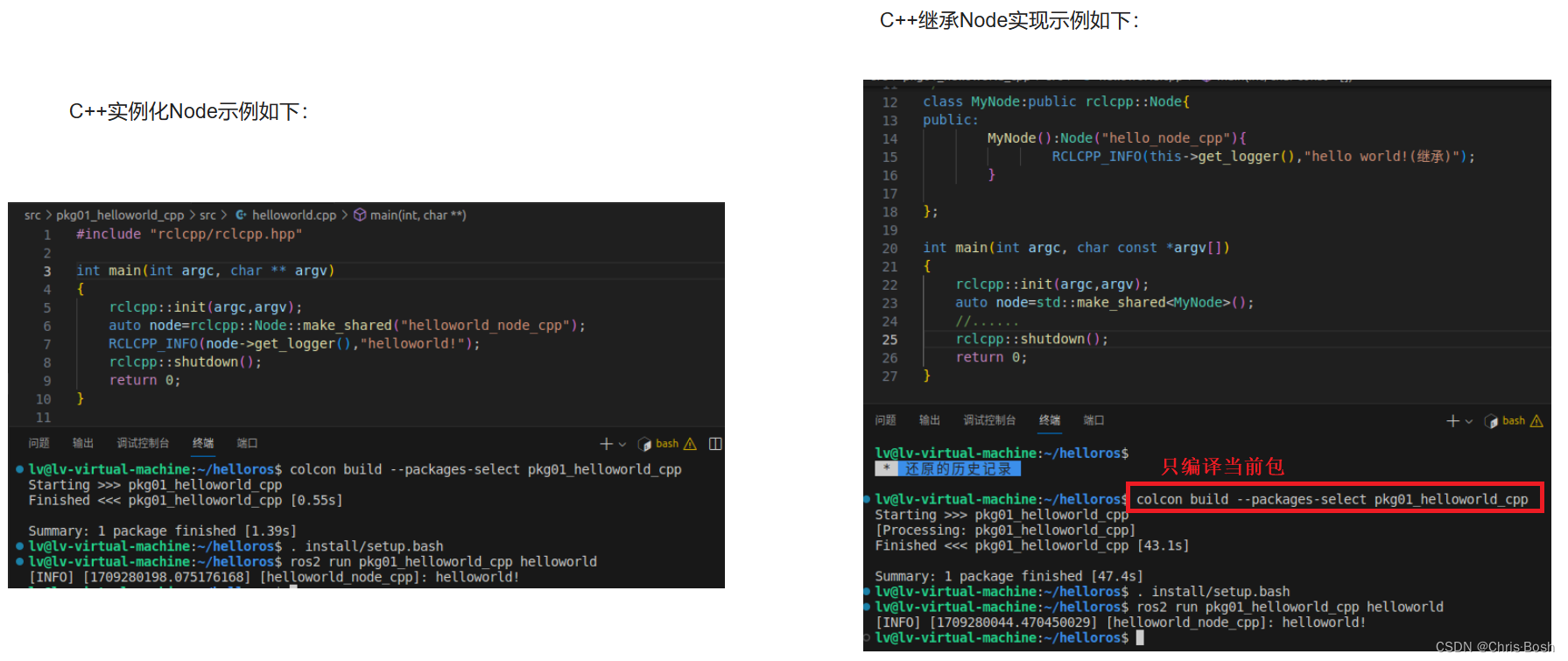Click the 问题 tab in left terminal panel
The image size is (1568, 661).
[39, 444]
